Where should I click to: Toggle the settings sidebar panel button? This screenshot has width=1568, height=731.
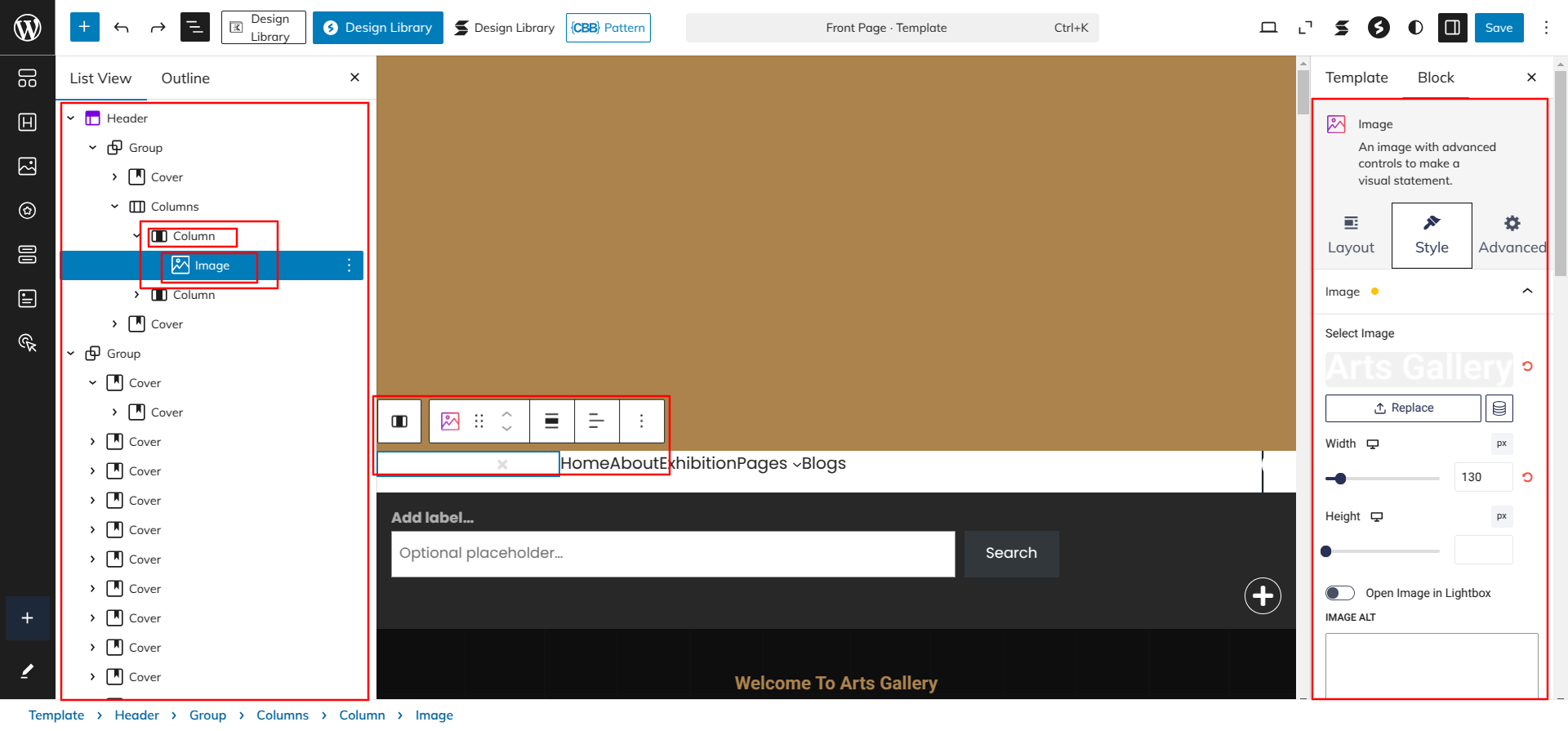pyautogui.click(x=1452, y=28)
